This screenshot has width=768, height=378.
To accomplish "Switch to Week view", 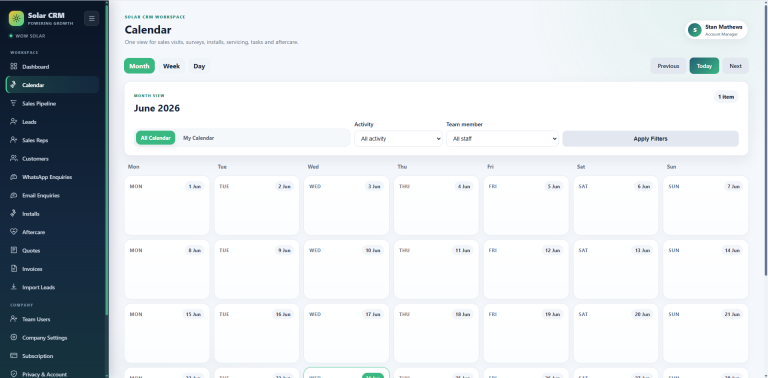I will [x=171, y=66].
